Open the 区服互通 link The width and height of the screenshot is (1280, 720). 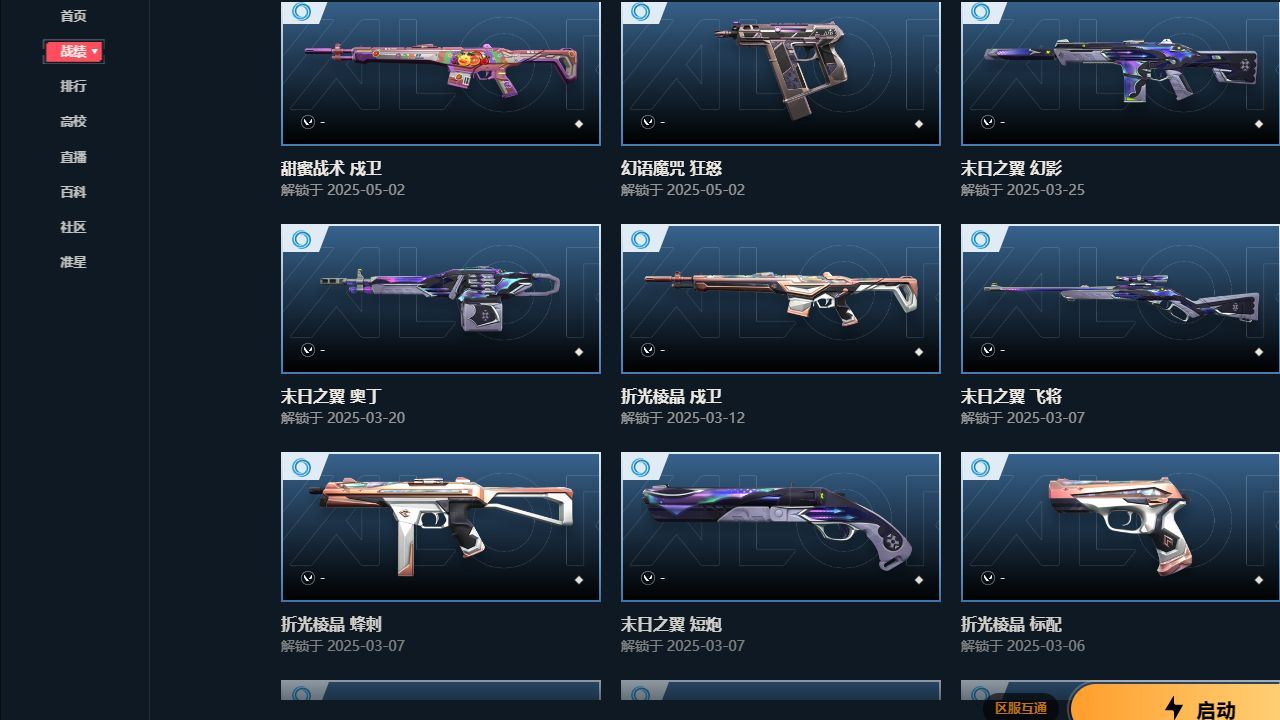coord(1020,708)
